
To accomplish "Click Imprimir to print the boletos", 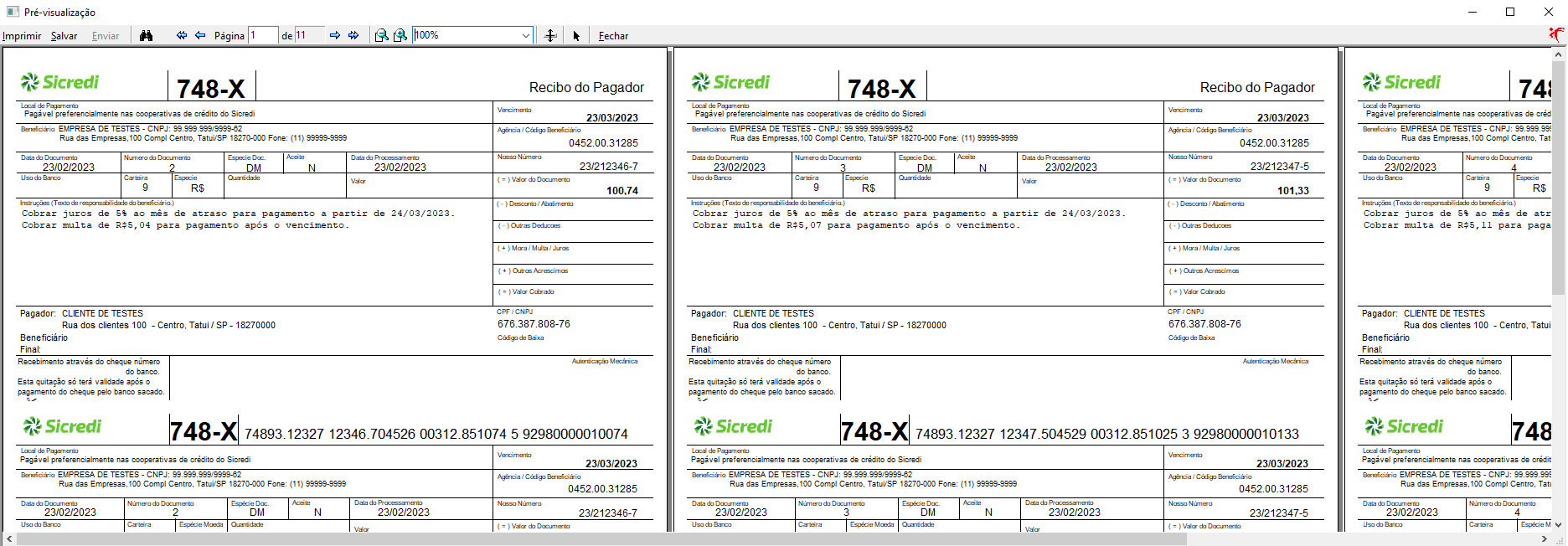I will 22,36.
